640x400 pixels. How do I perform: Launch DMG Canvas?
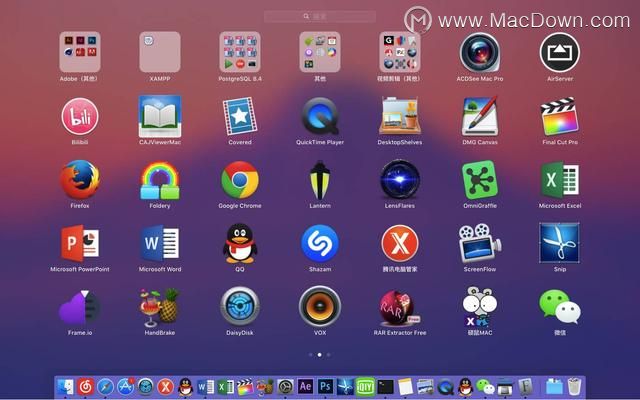(x=480, y=116)
